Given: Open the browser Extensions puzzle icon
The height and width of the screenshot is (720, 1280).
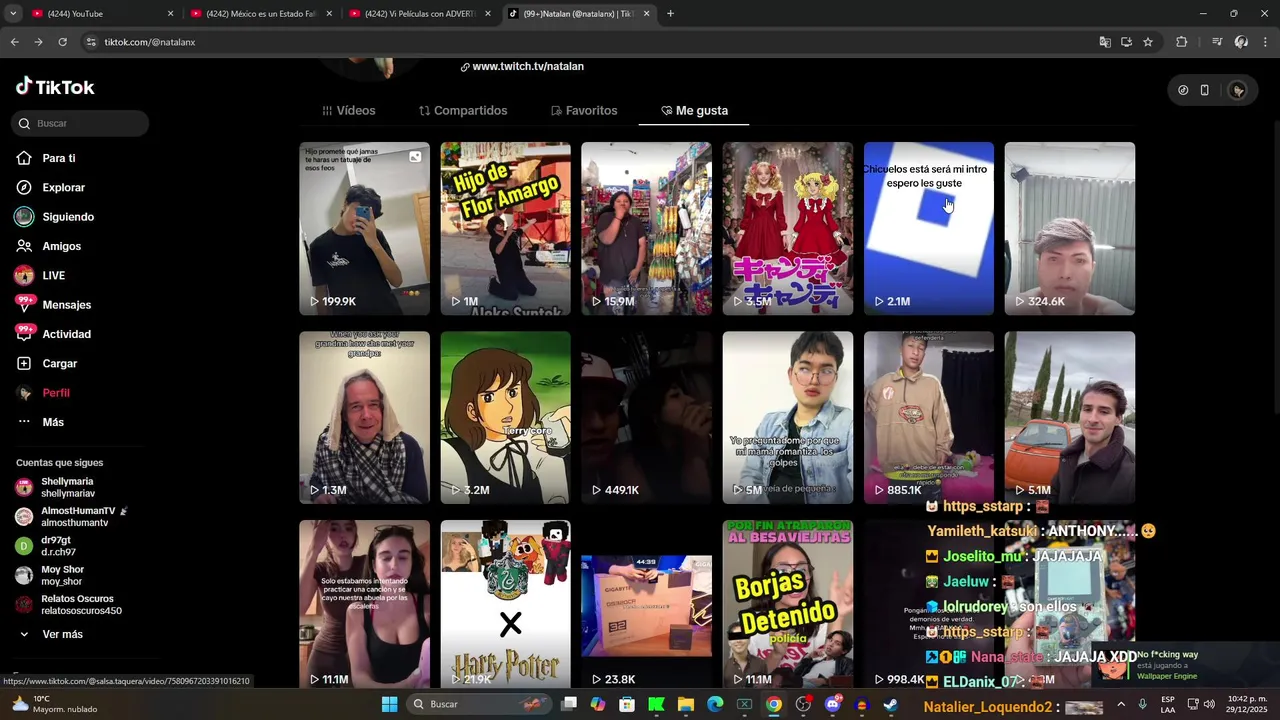Looking at the screenshot, I should tap(1181, 42).
